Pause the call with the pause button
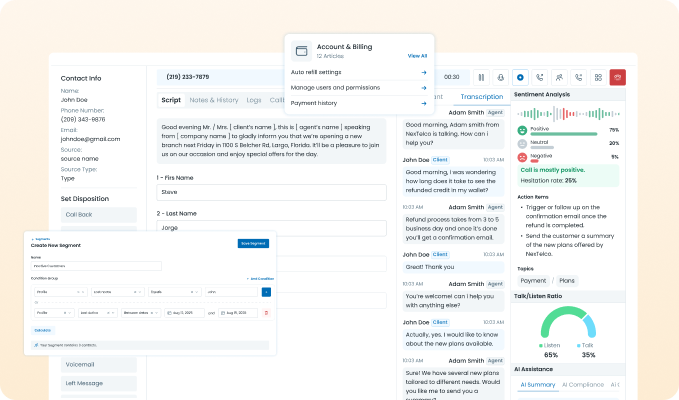The image size is (679, 400). point(481,77)
